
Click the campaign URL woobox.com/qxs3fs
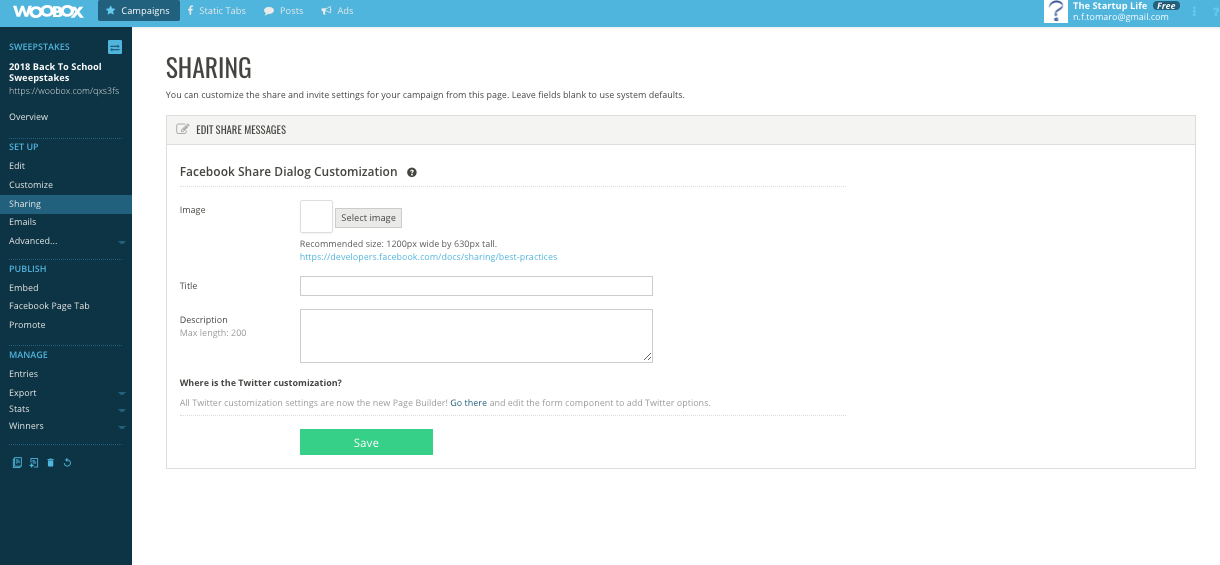click(x=64, y=90)
